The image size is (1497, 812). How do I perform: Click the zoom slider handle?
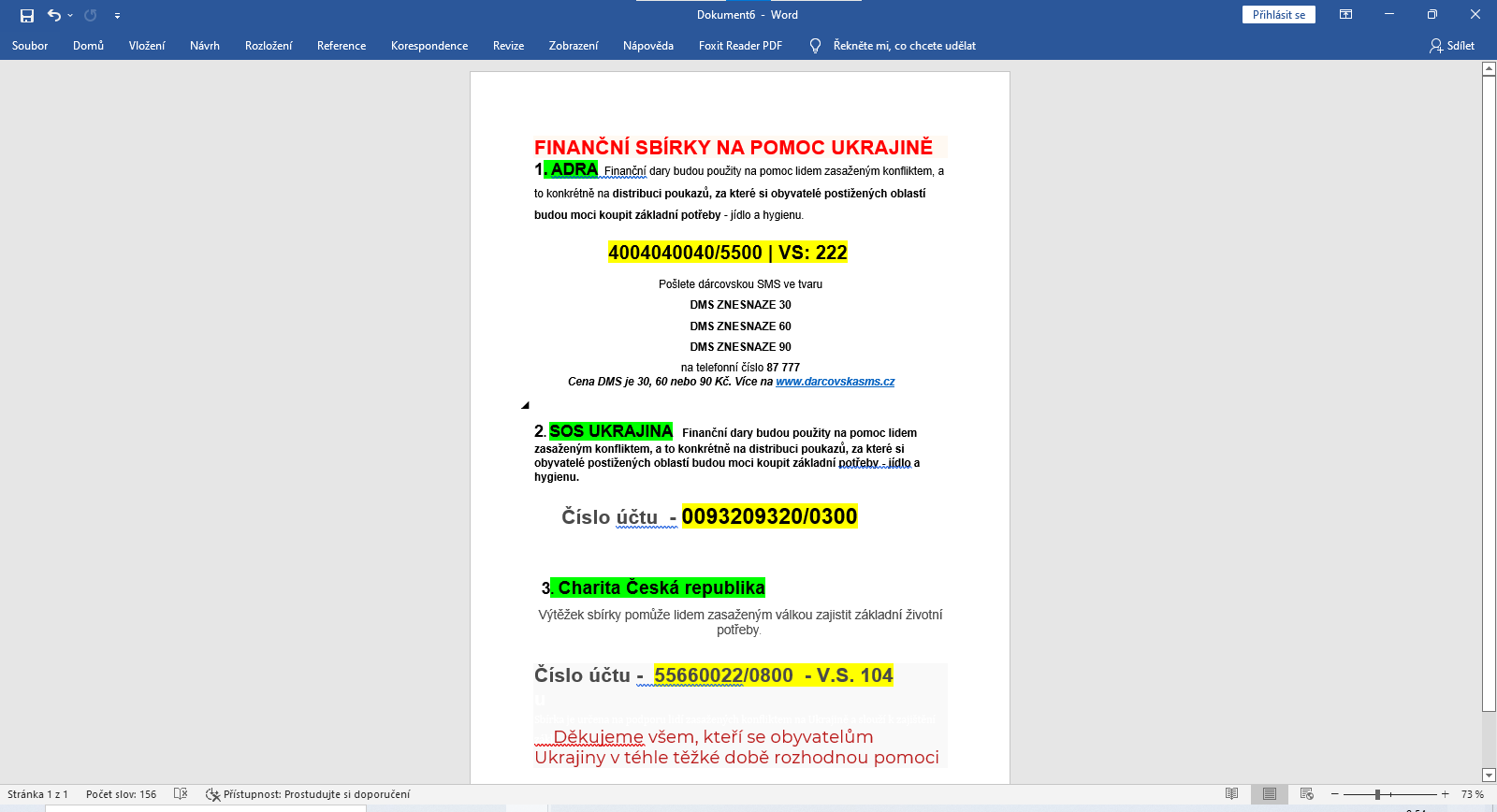tap(1377, 794)
